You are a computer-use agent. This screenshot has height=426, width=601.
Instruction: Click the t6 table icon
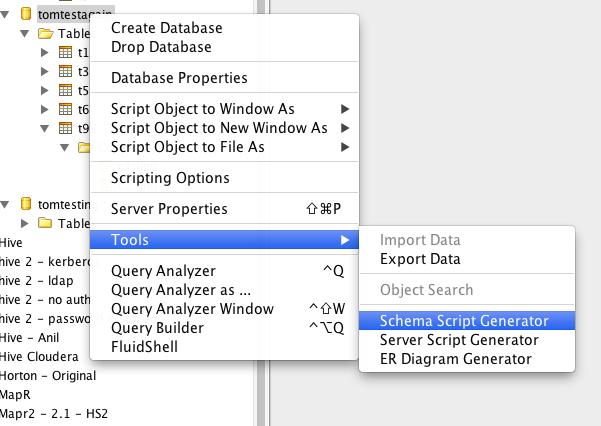(x=66, y=109)
